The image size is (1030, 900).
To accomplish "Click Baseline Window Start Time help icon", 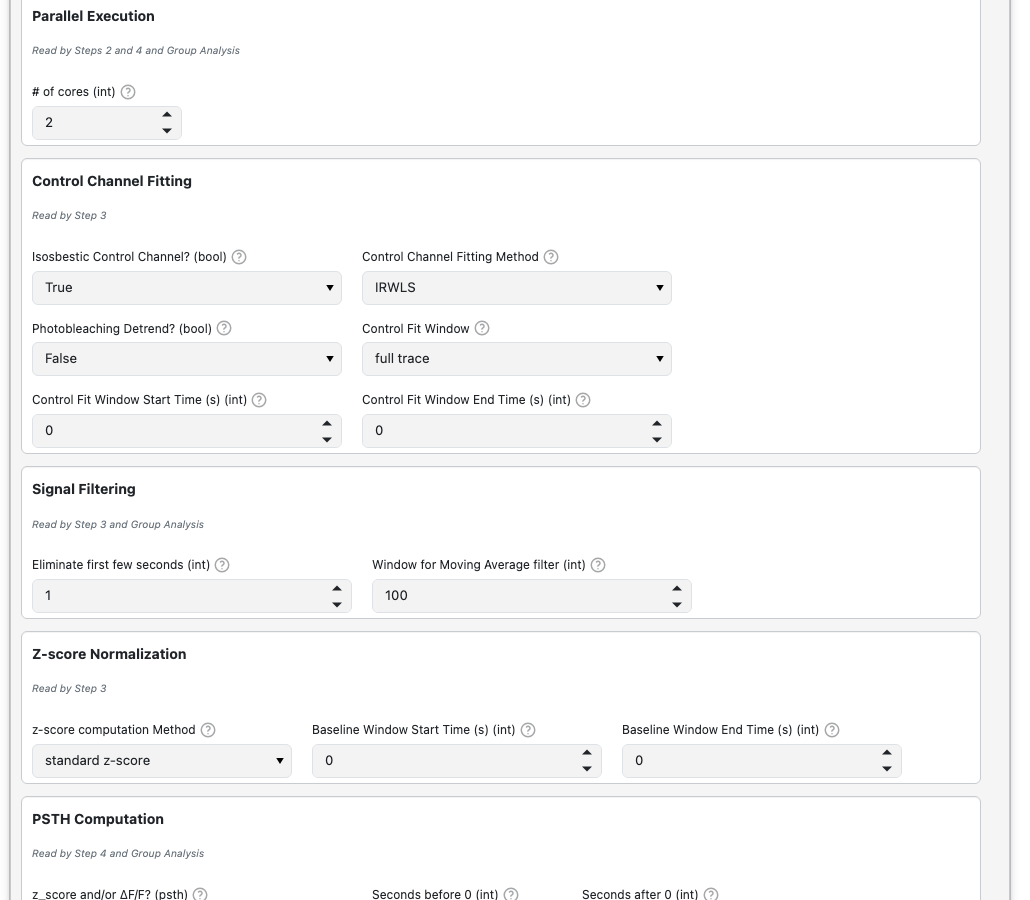I will click(528, 730).
